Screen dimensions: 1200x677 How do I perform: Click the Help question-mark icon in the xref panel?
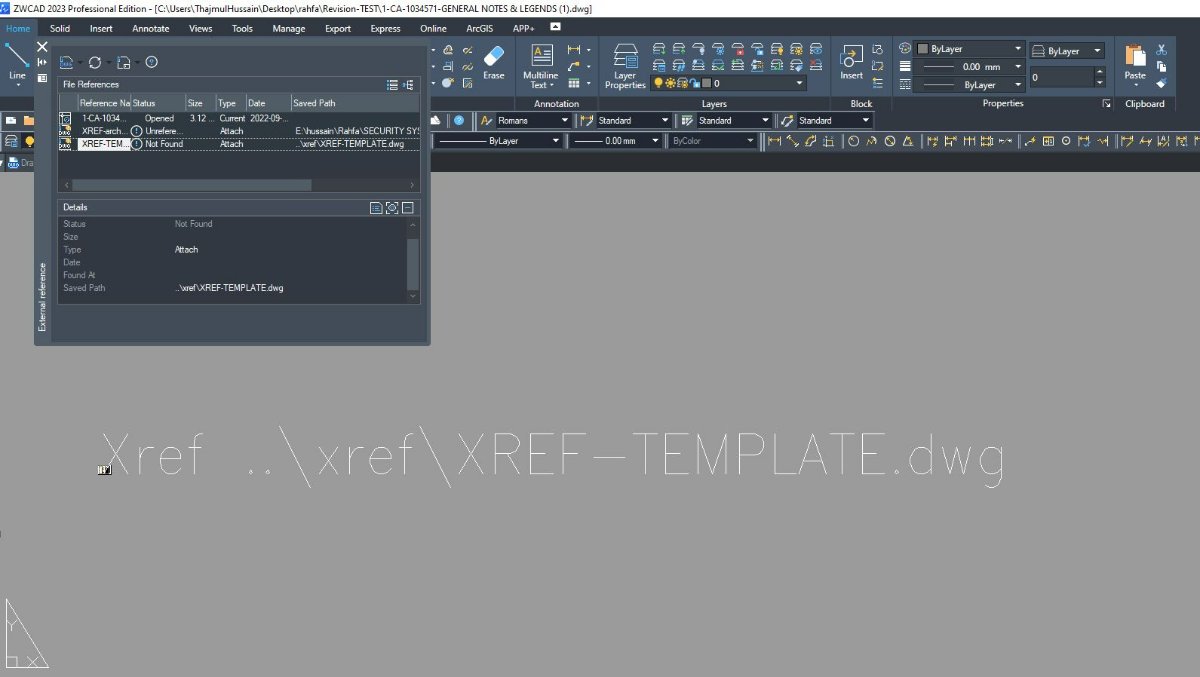coord(151,62)
